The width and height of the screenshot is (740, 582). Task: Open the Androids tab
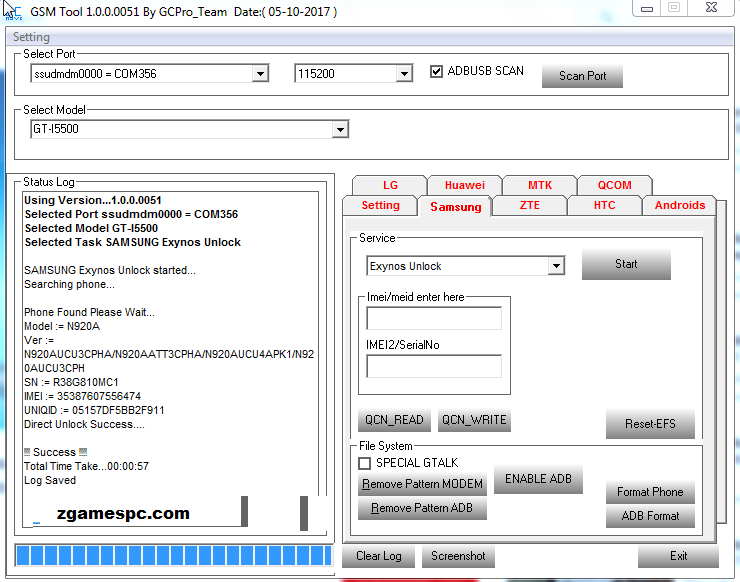680,205
